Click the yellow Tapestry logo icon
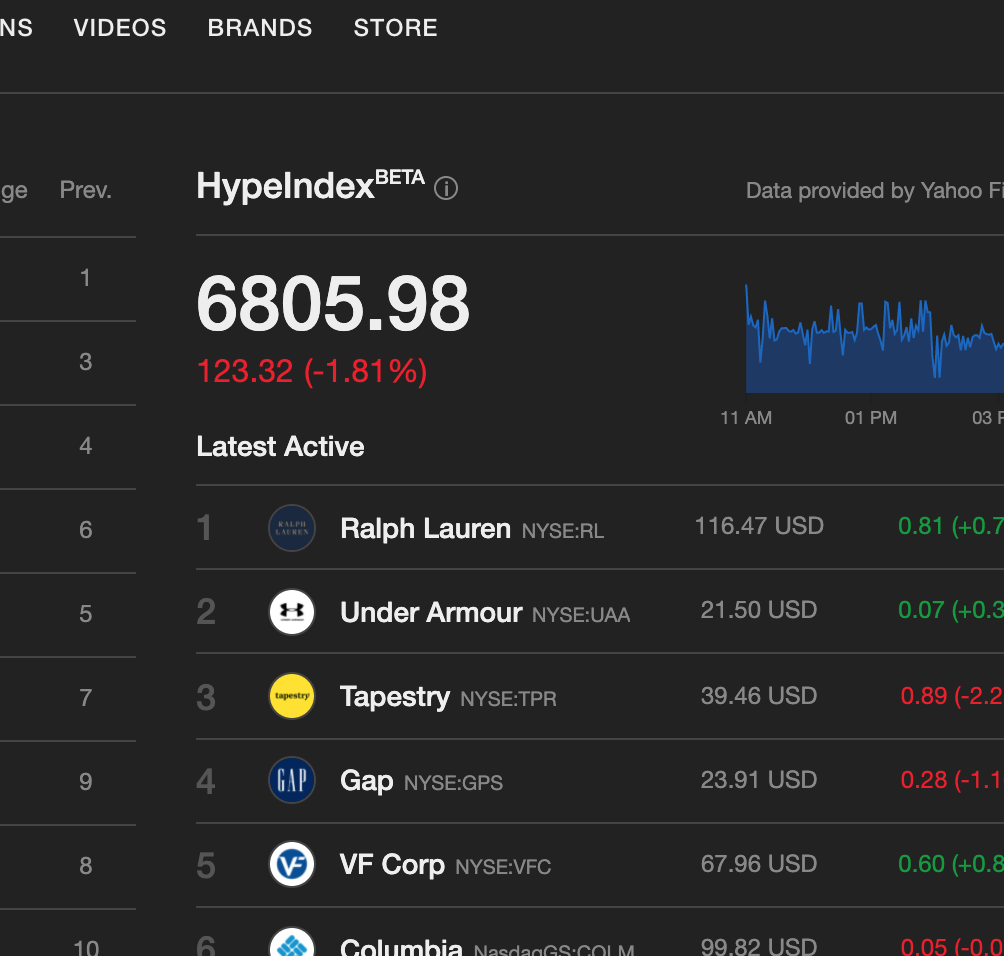 point(292,696)
